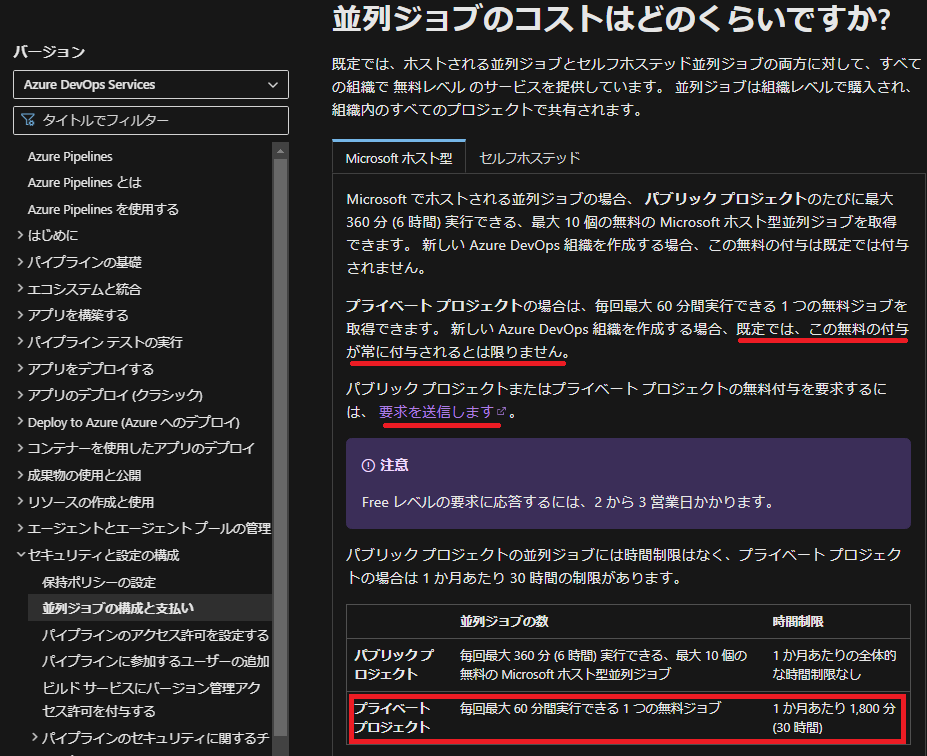The width and height of the screenshot is (927, 756).
Task: Click the sidebar vertical scrollbar thumb
Action: coord(280,447)
